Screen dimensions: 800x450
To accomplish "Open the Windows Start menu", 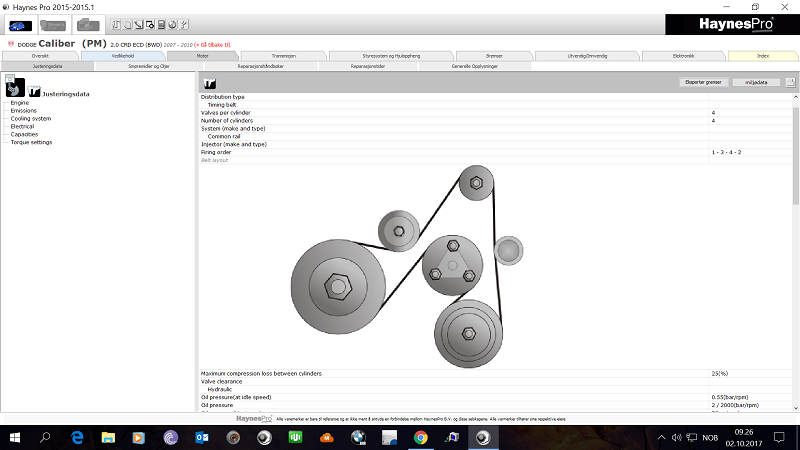I will pos(15,437).
